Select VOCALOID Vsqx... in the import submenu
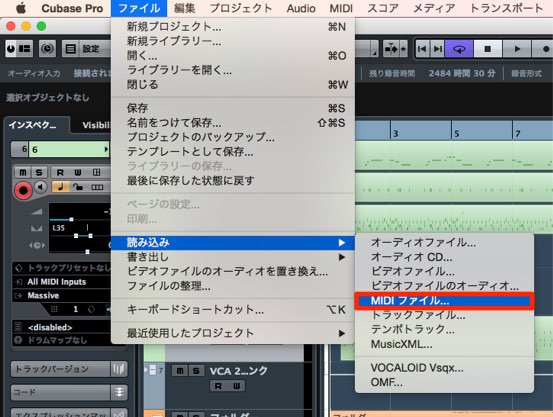Screen dimensions: 553x417 (444, 368)
